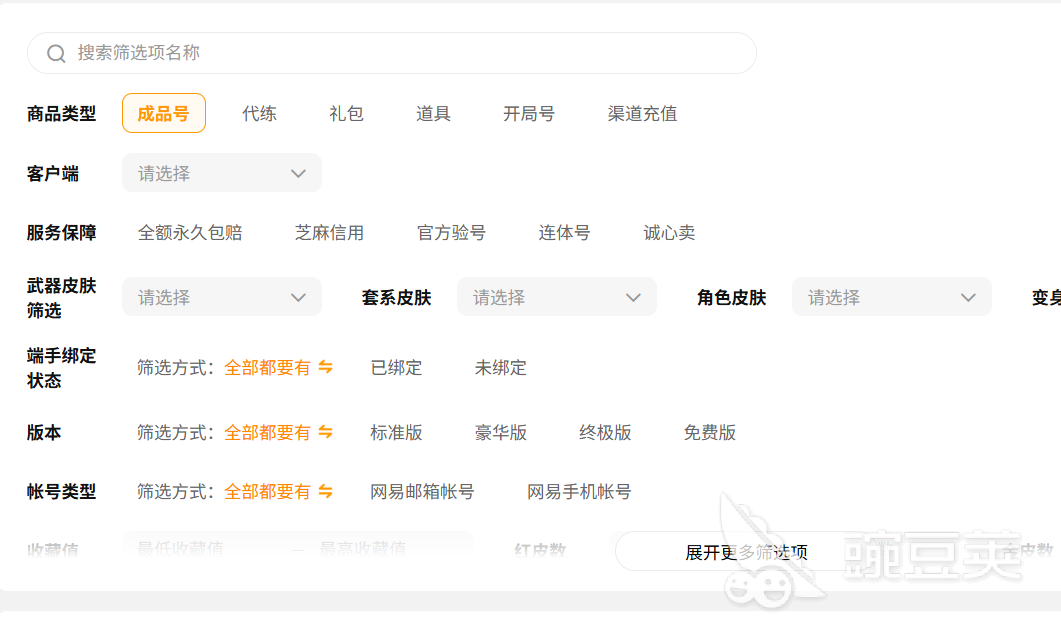Click the 最低收藏值 input box
Screen dimensions: 1061x639
click(x=200, y=548)
